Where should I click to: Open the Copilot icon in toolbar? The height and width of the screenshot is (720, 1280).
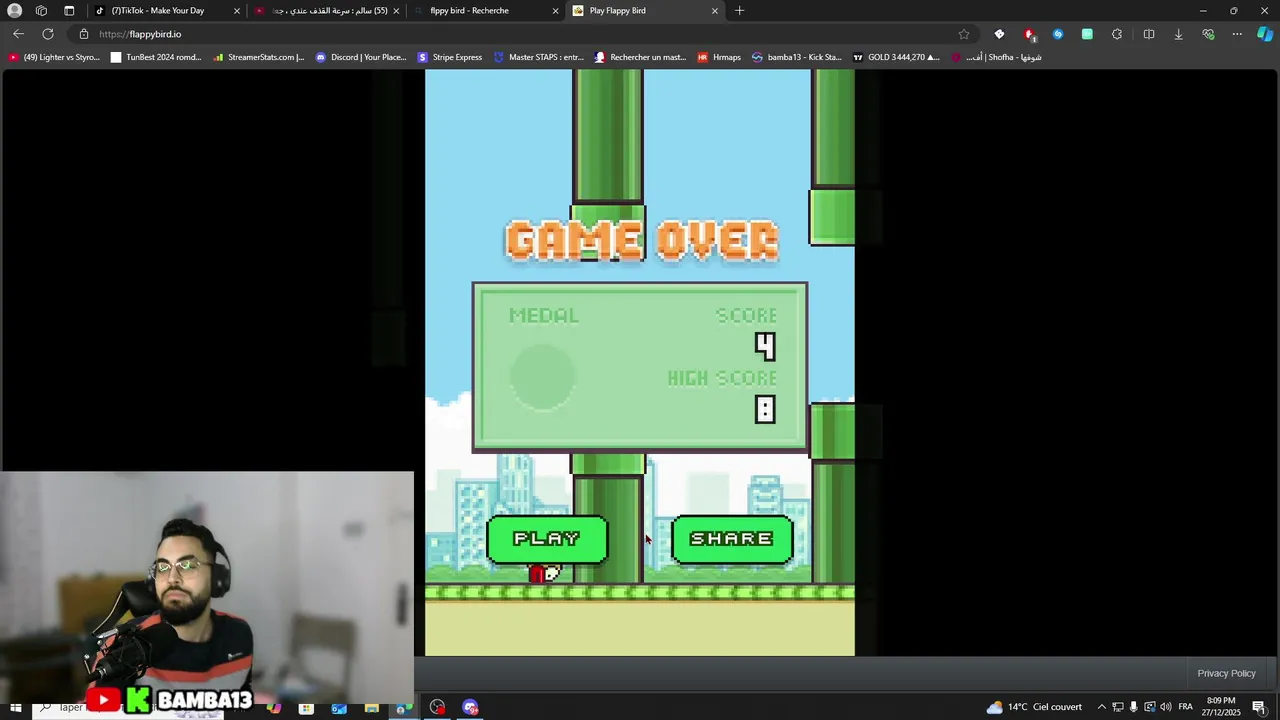1265,34
